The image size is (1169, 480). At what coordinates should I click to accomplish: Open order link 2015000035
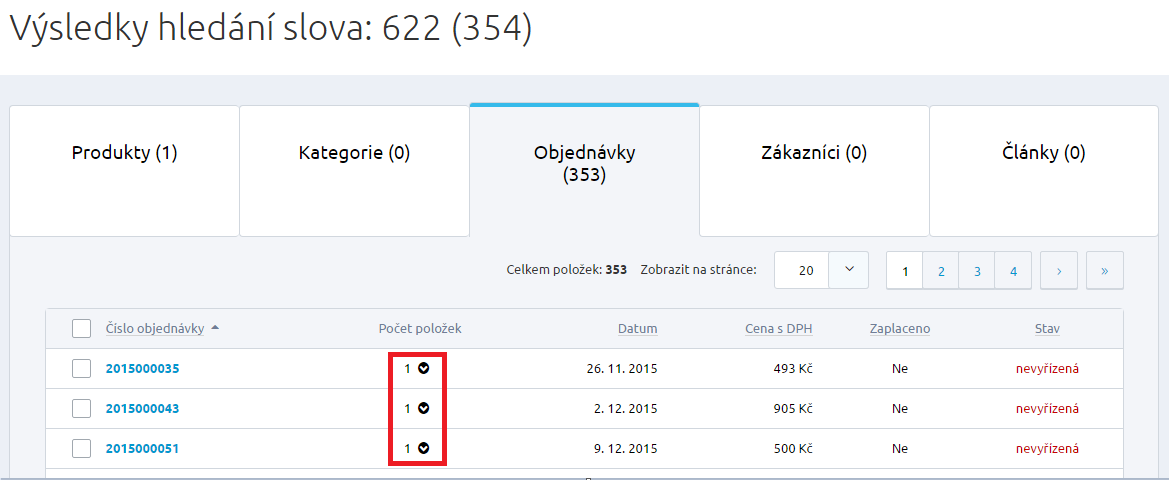142,368
